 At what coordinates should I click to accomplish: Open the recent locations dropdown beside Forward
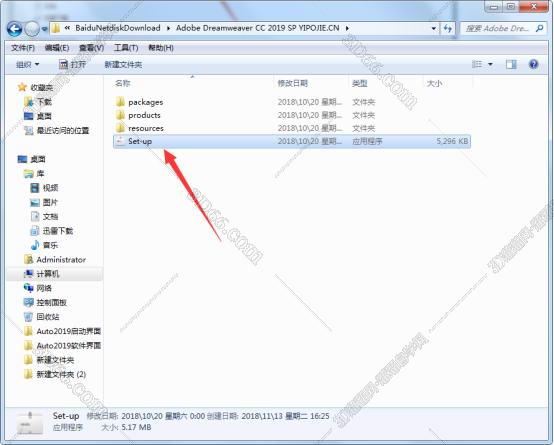[45, 29]
